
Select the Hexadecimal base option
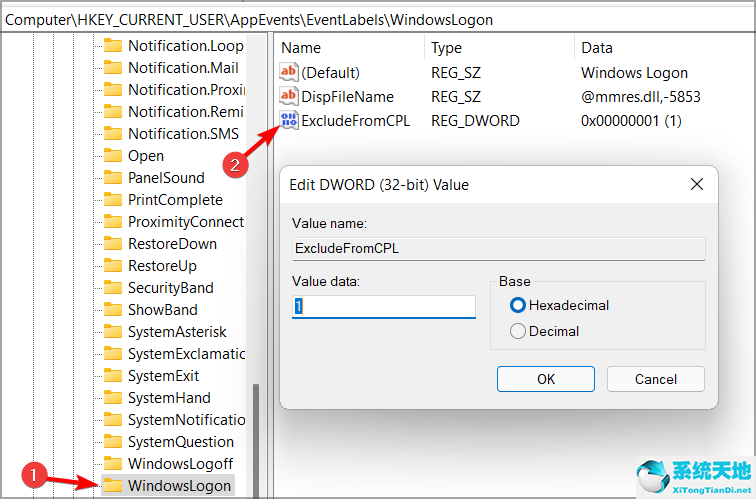(x=518, y=305)
